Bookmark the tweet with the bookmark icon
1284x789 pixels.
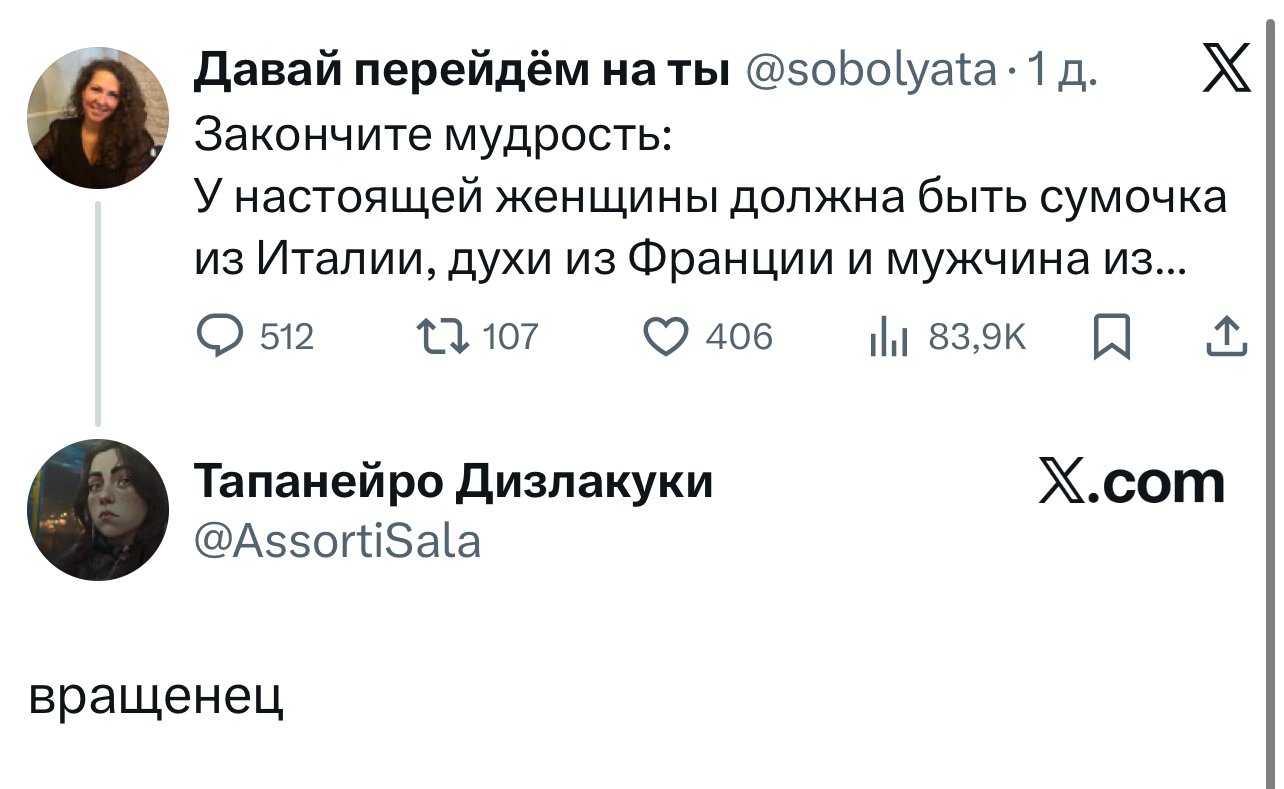pyautogui.click(x=1111, y=338)
